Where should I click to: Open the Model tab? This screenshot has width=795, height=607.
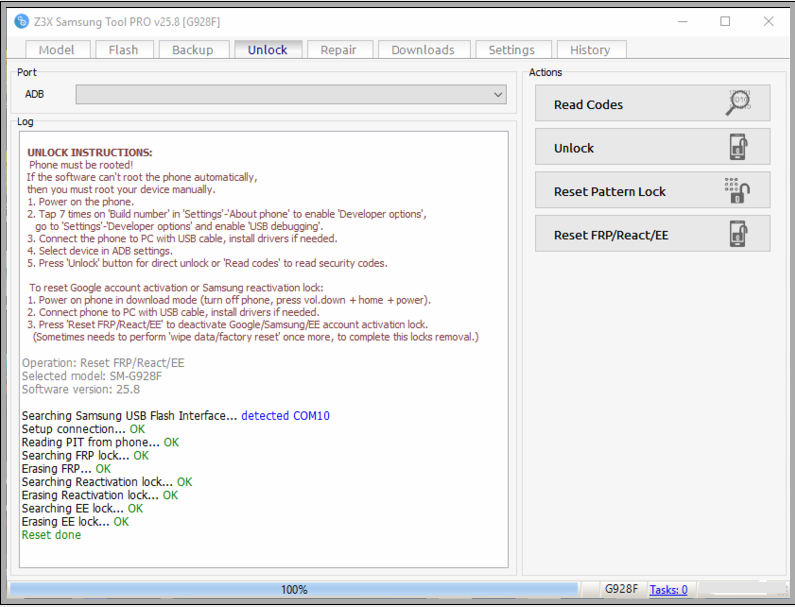tap(57, 50)
